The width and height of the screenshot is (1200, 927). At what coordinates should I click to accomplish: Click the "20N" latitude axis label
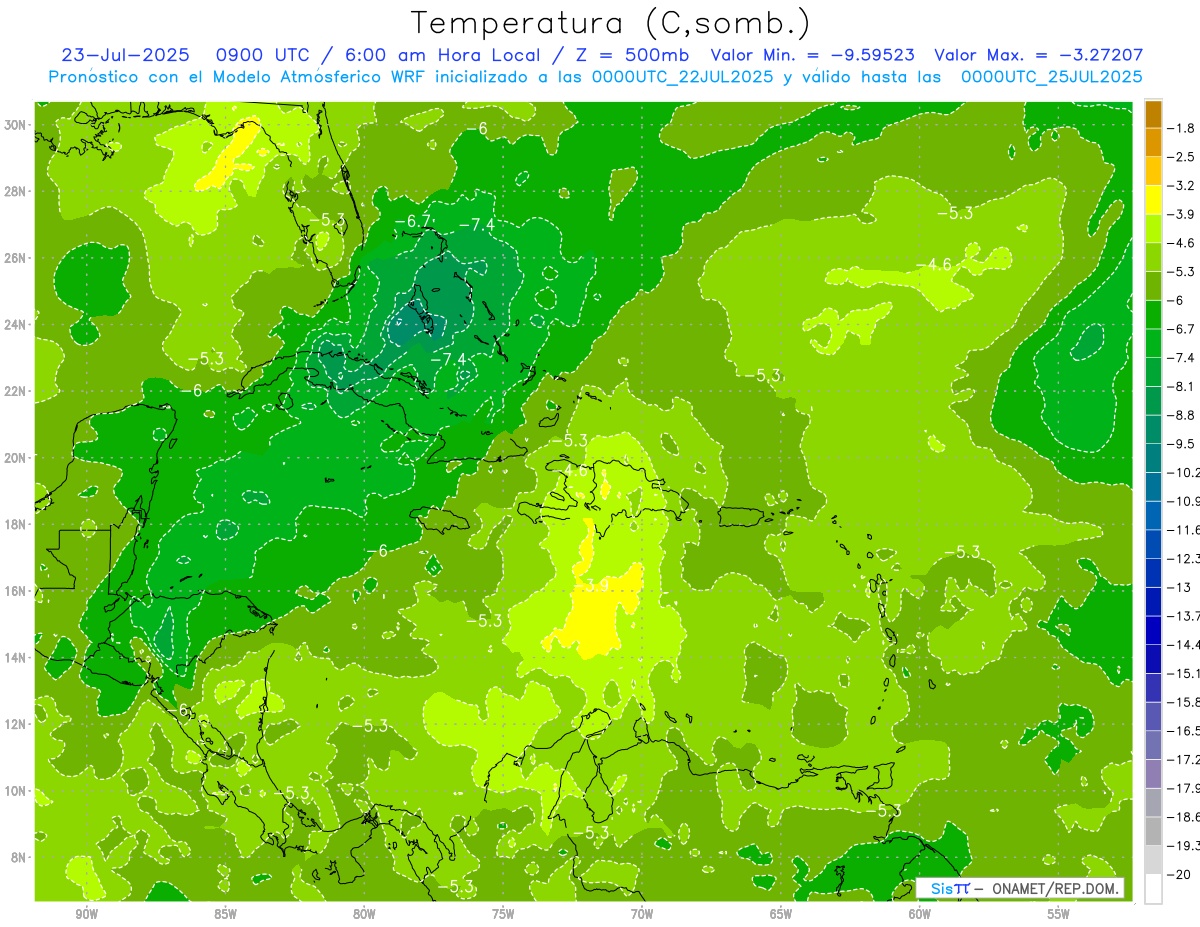pyautogui.click(x=16, y=458)
